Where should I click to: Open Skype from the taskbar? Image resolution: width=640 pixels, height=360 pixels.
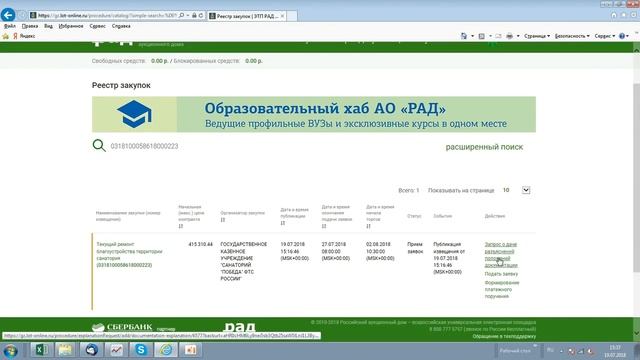coord(141,350)
